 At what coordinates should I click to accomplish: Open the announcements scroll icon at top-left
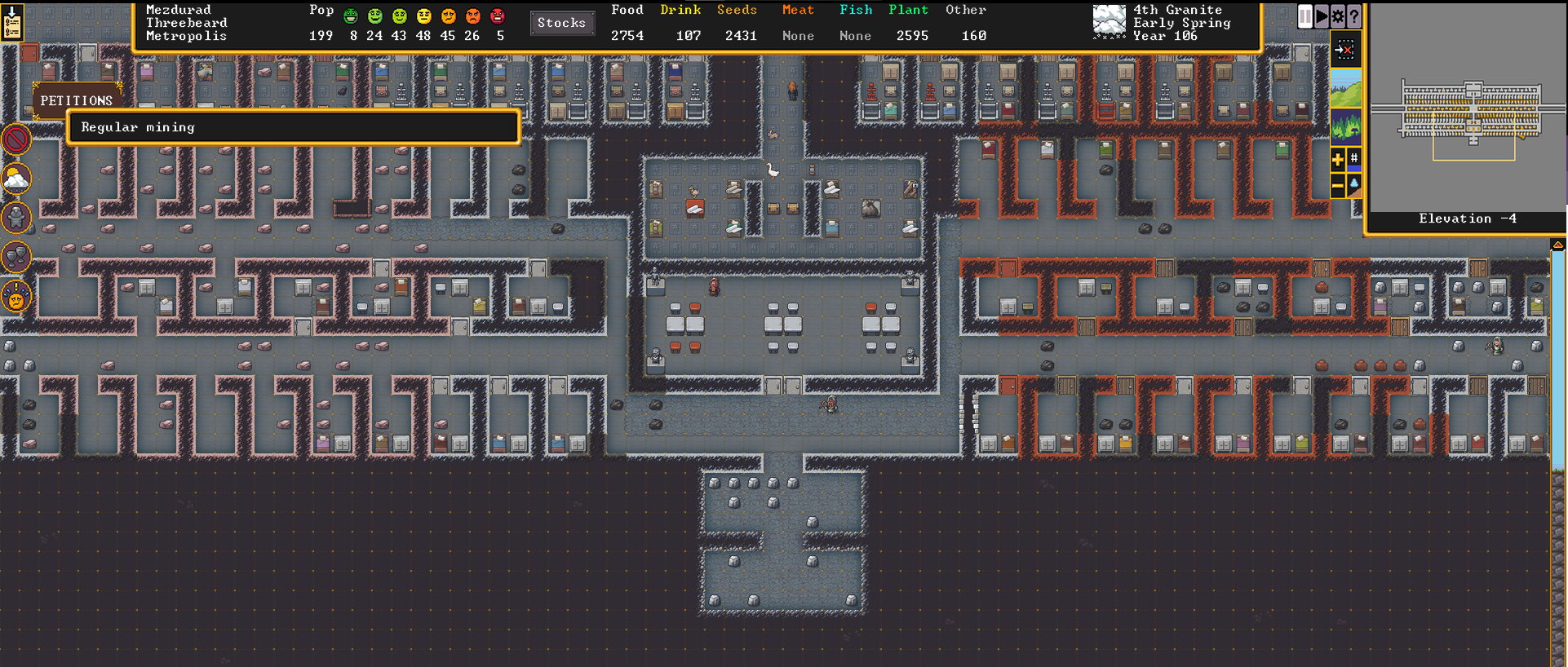pos(12,21)
